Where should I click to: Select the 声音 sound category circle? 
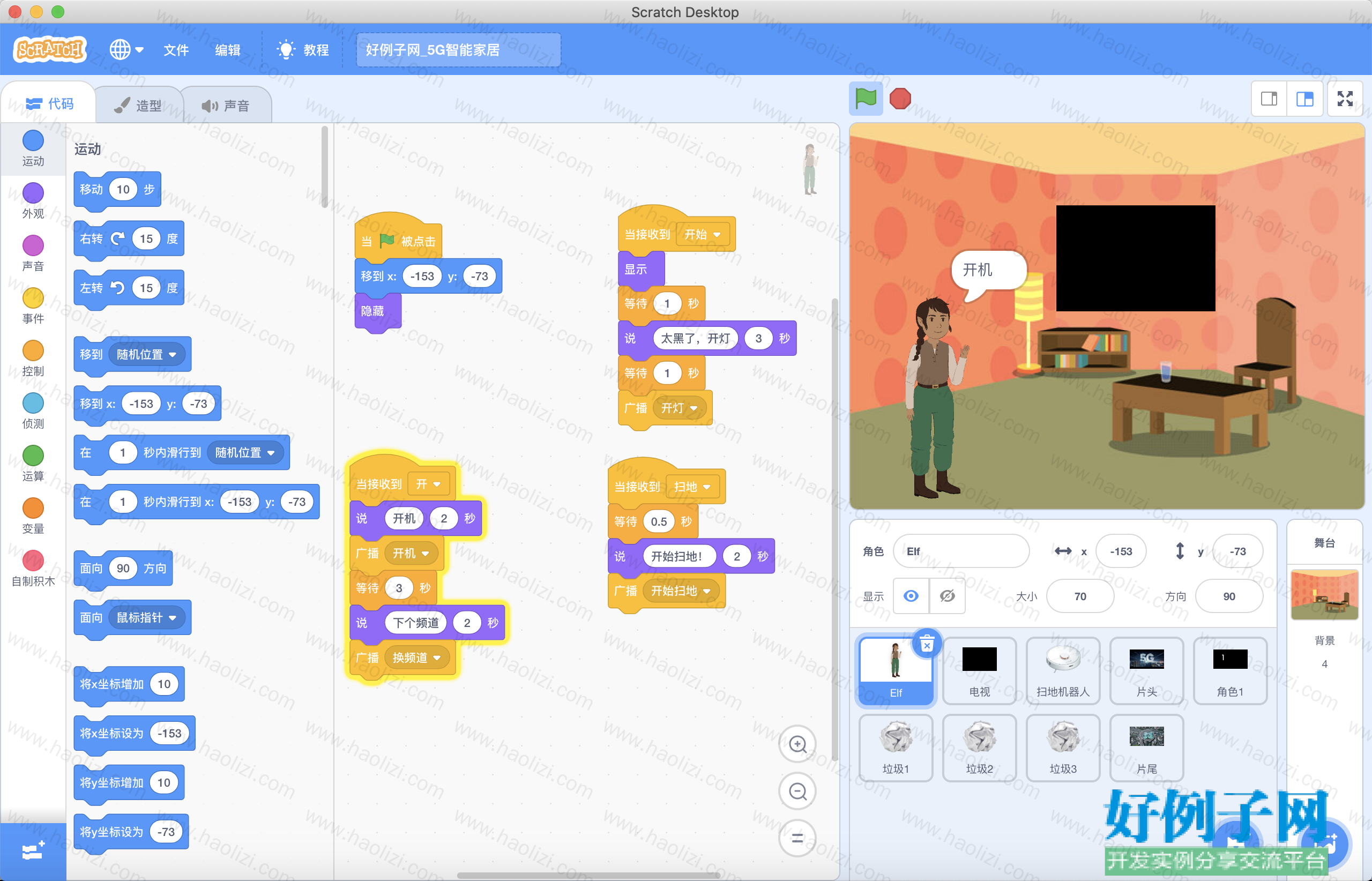point(33,246)
